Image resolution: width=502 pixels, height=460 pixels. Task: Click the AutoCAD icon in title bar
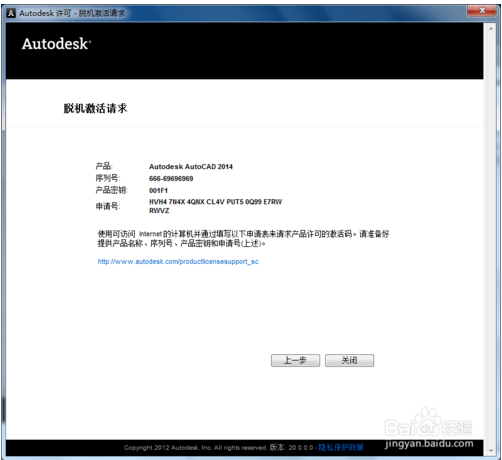click(x=11, y=13)
